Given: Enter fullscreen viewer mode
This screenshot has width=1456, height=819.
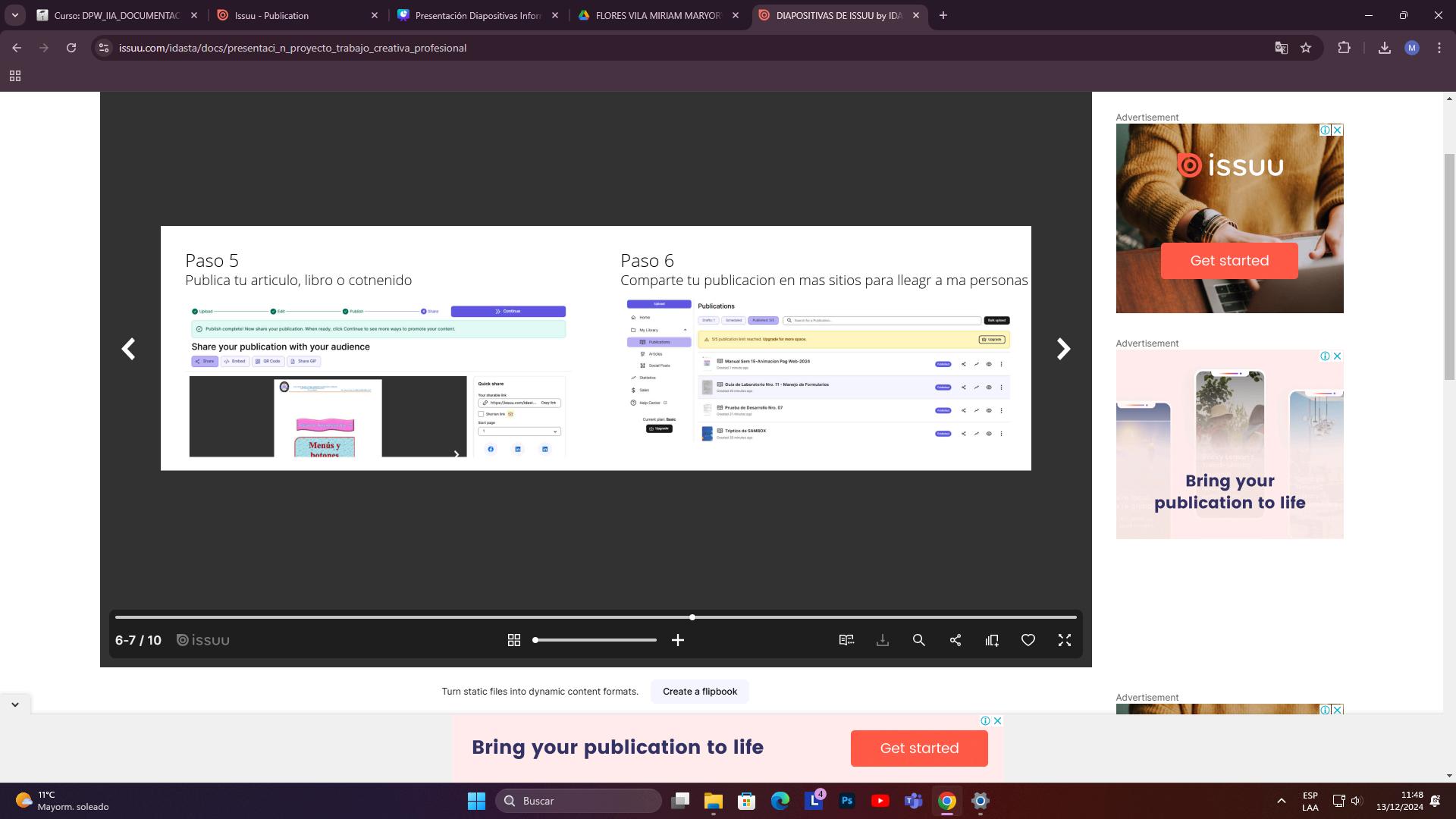Looking at the screenshot, I should point(1065,640).
